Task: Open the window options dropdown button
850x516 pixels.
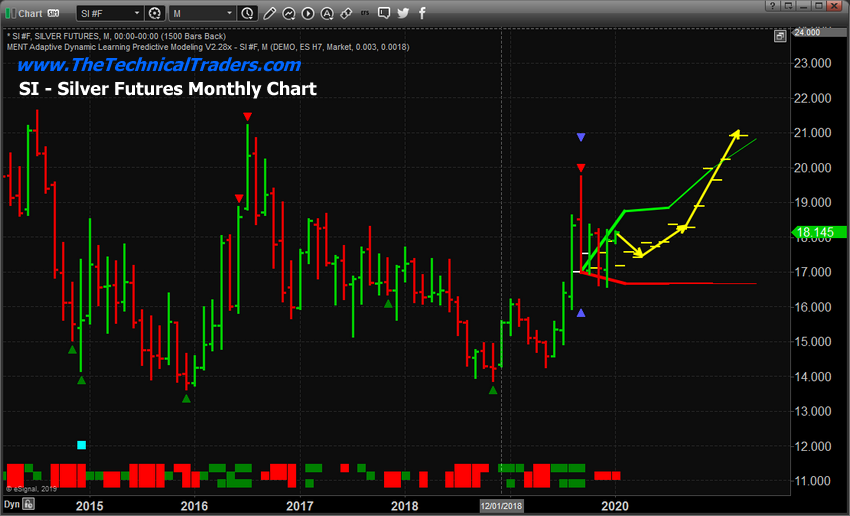Action: point(788,5)
